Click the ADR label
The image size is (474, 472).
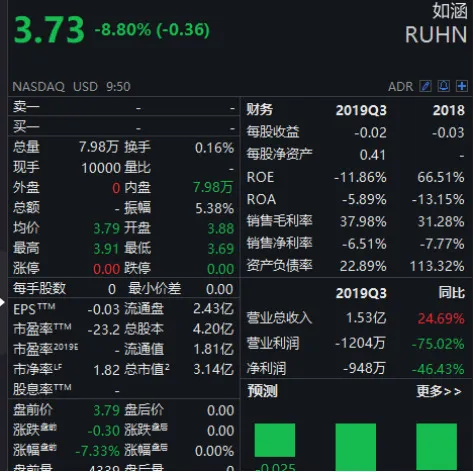[x=400, y=87]
